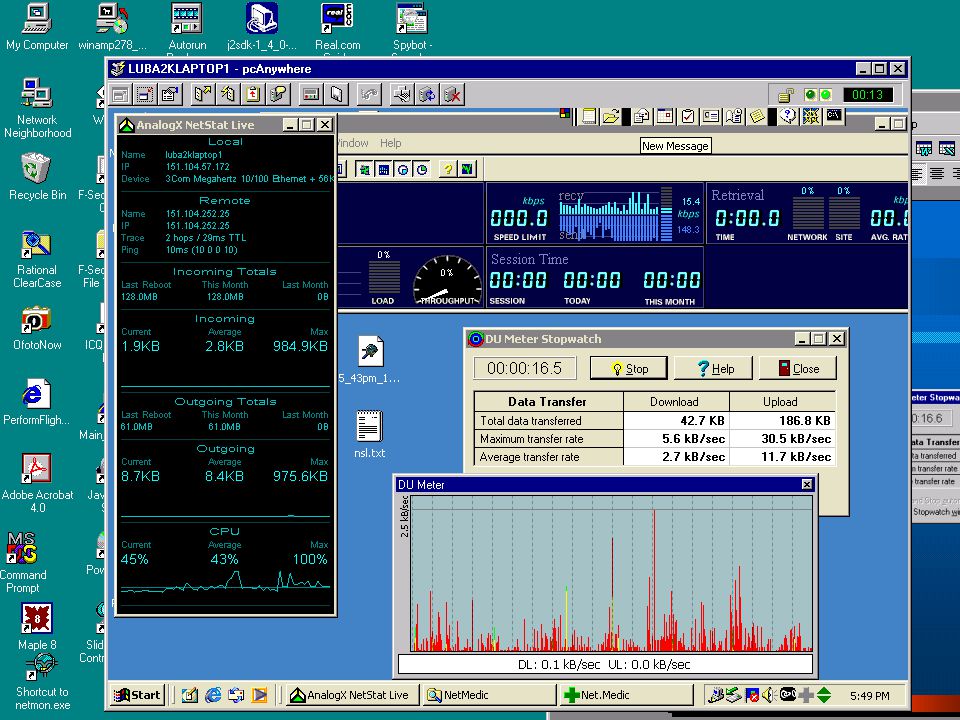960x720 pixels.
Task: Click the yellow question mark icon in NetMedic toolbar
Action: pos(448,170)
